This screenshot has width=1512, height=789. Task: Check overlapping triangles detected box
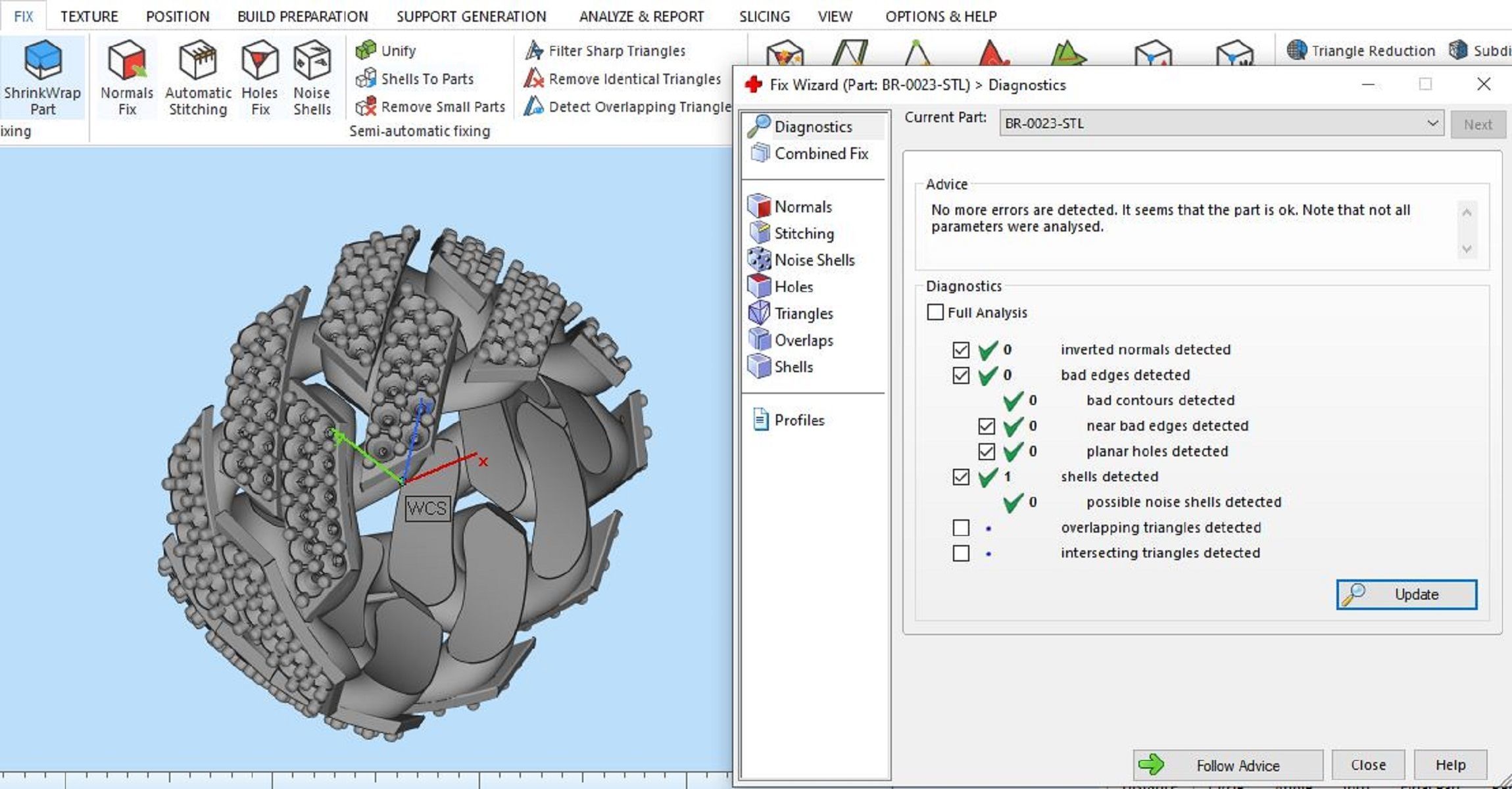pyautogui.click(x=961, y=527)
